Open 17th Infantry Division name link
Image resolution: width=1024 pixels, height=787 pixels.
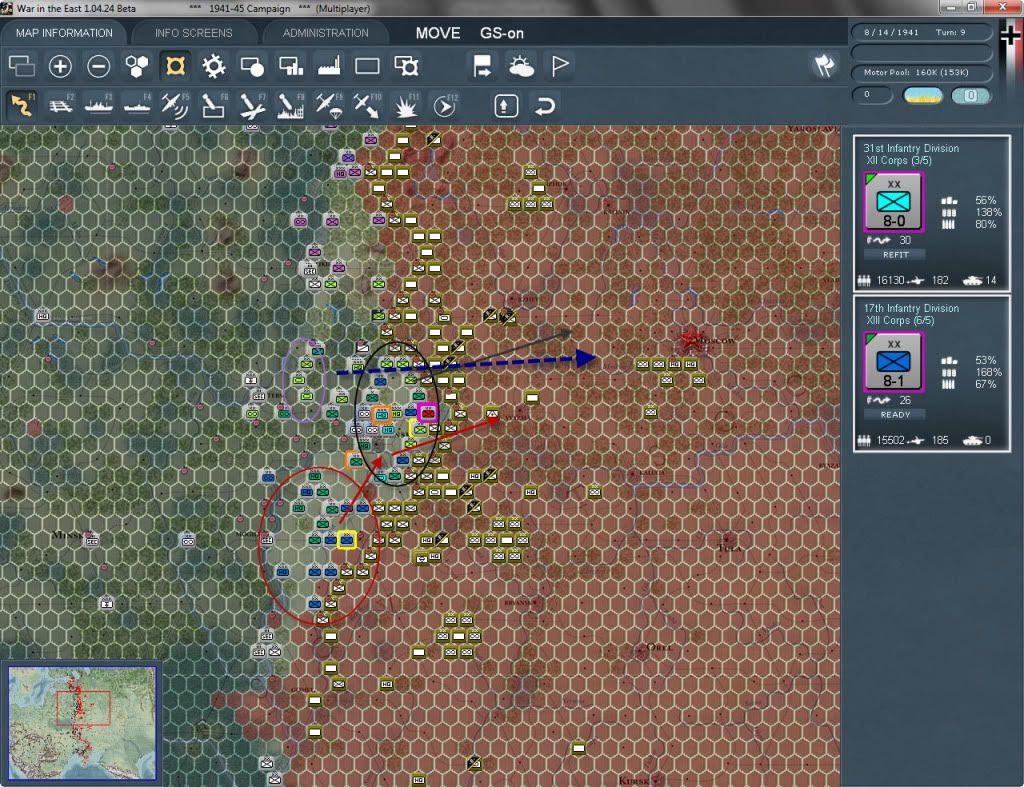tap(911, 308)
